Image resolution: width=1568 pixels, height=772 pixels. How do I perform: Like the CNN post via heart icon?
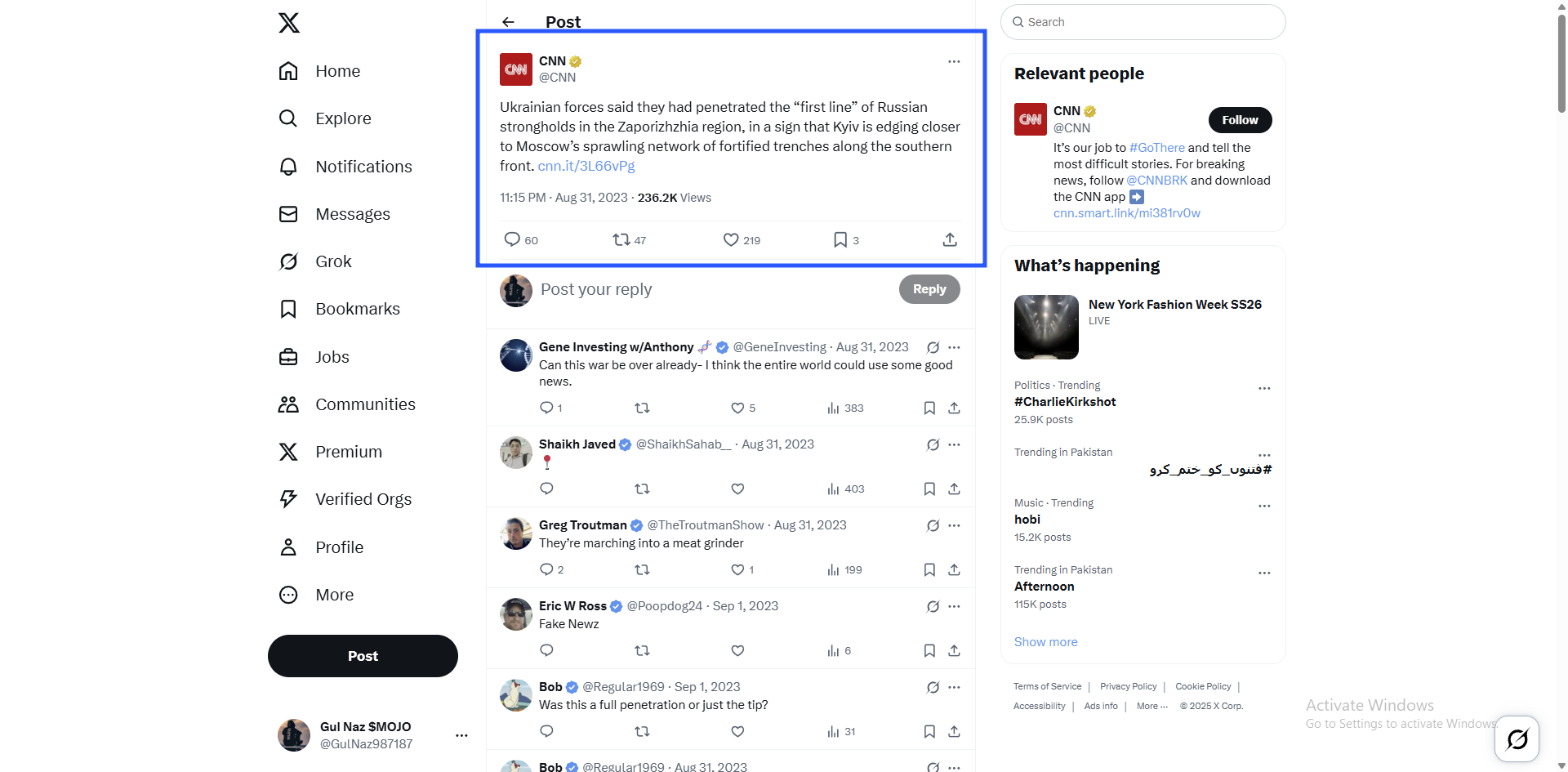tap(731, 239)
